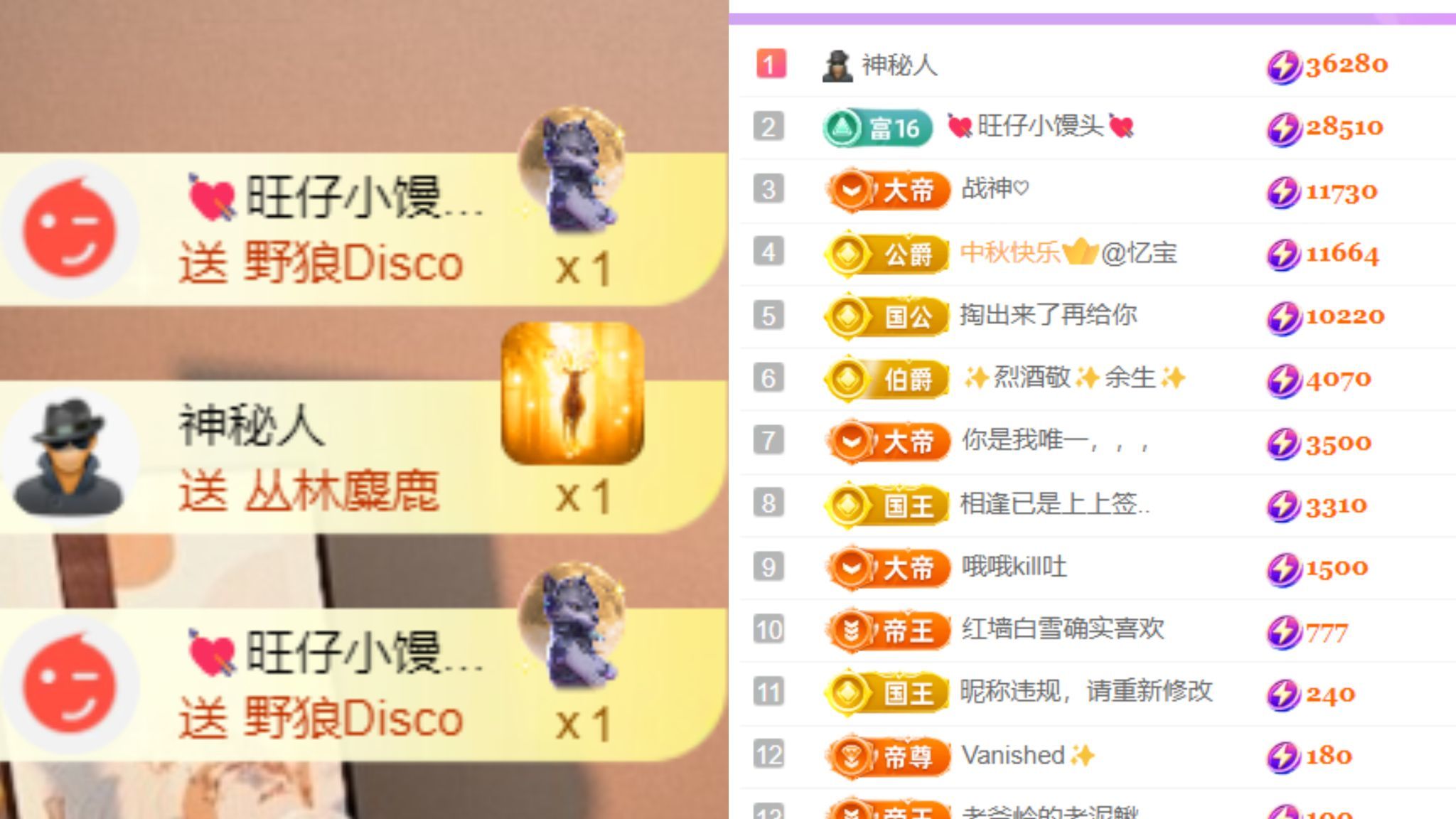
Task: Select the rank 8 row 相逢已是上上签
Action: point(1098,505)
